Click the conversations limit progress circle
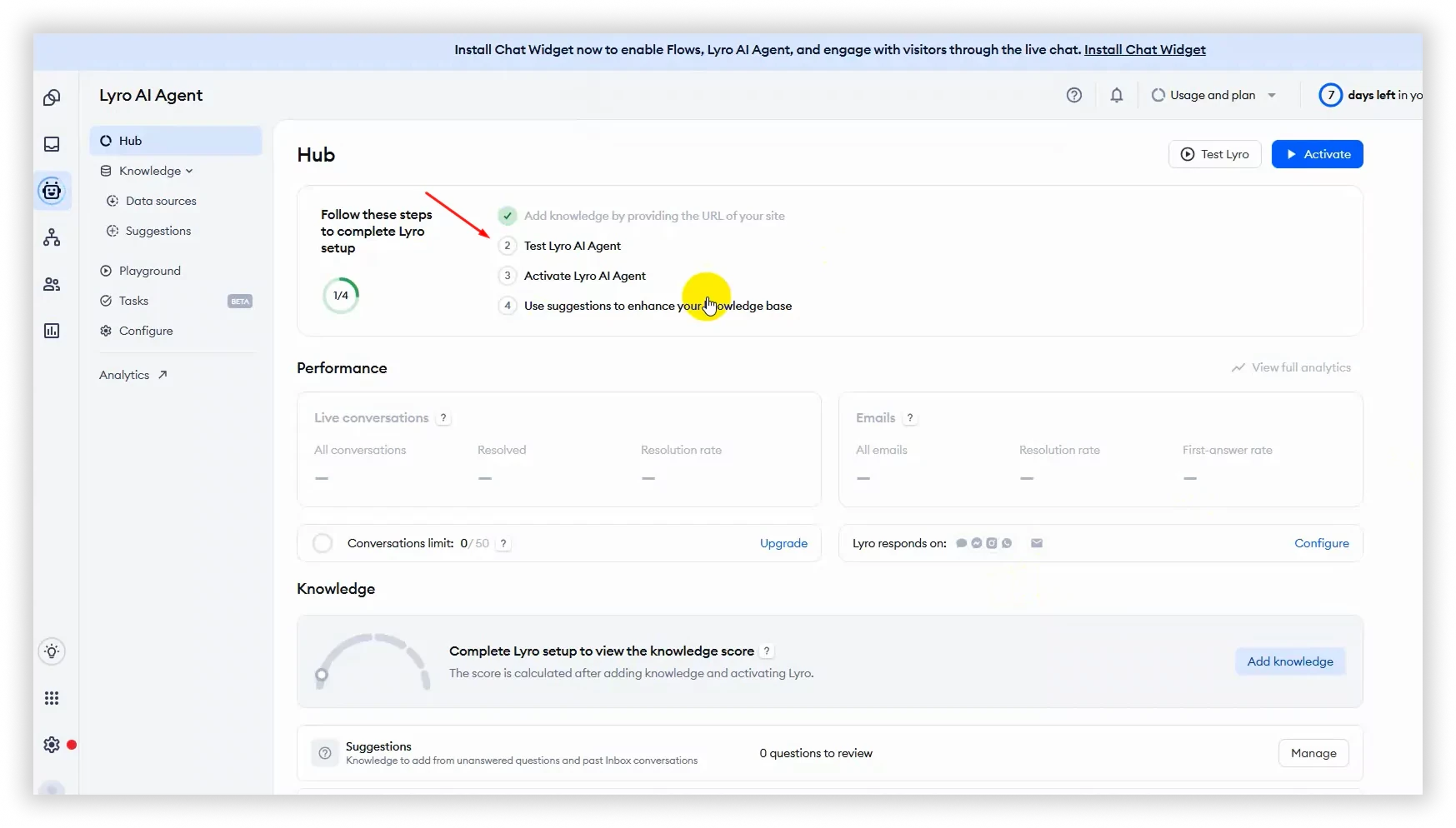1456x828 pixels. coord(323,543)
